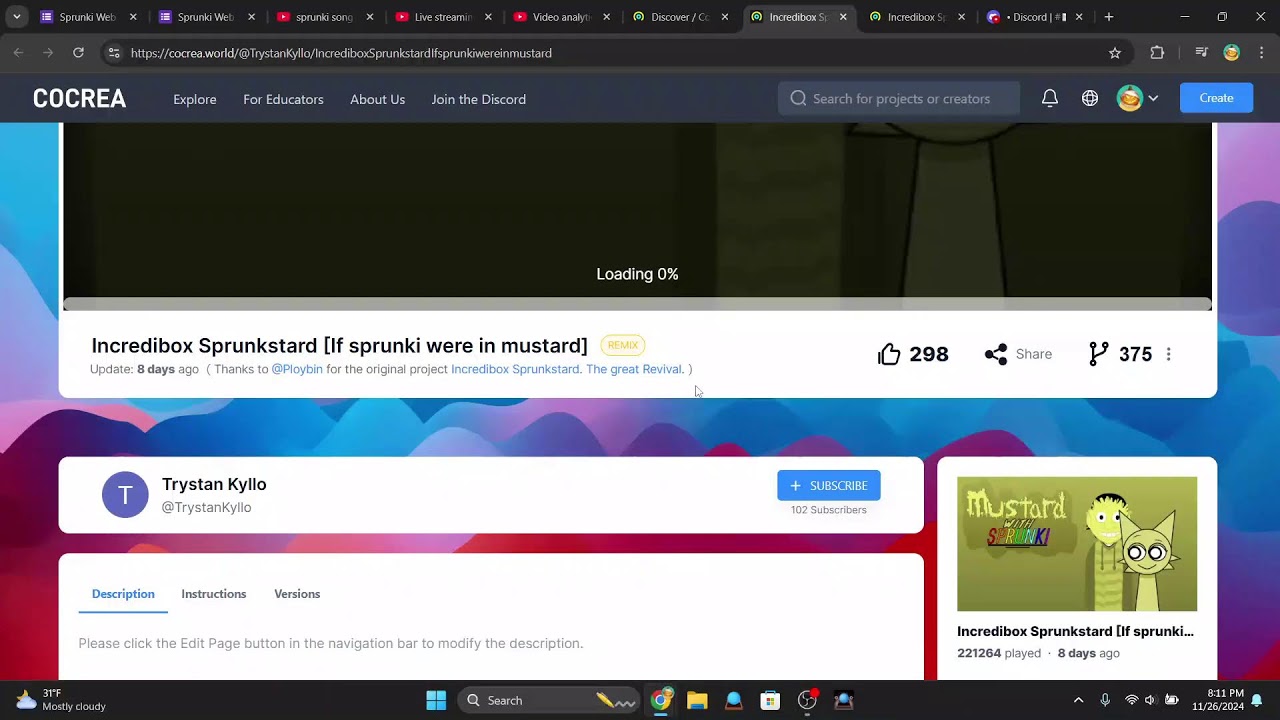Open File Explorer from the taskbar

[x=697, y=700]
